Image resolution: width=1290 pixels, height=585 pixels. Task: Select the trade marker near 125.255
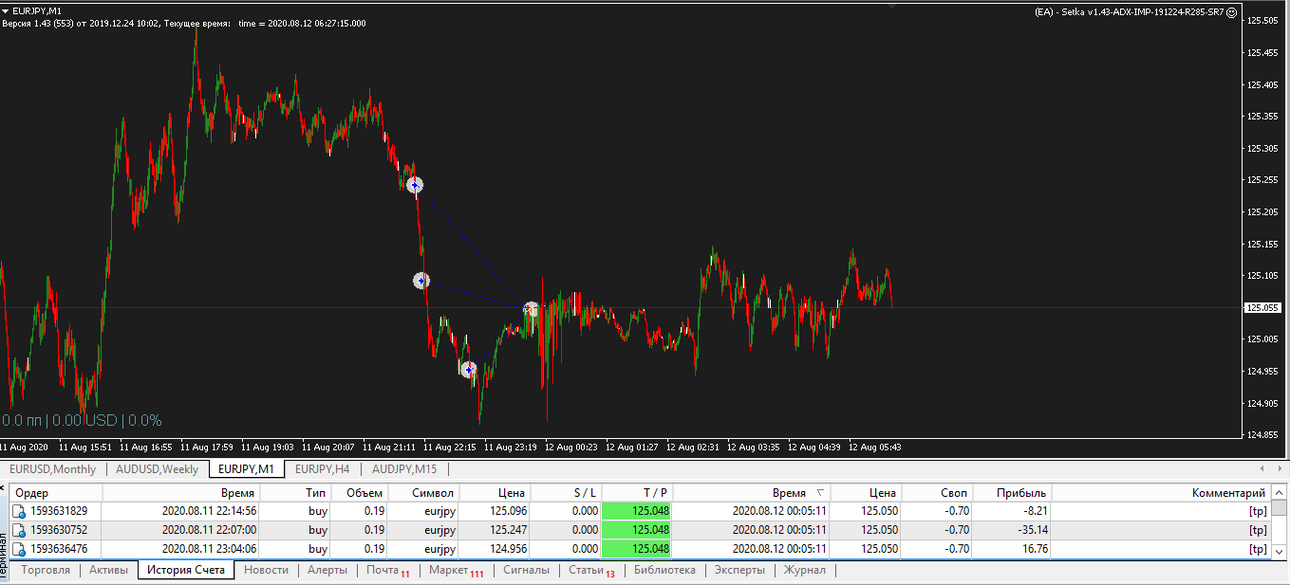[x=415, y=185]
